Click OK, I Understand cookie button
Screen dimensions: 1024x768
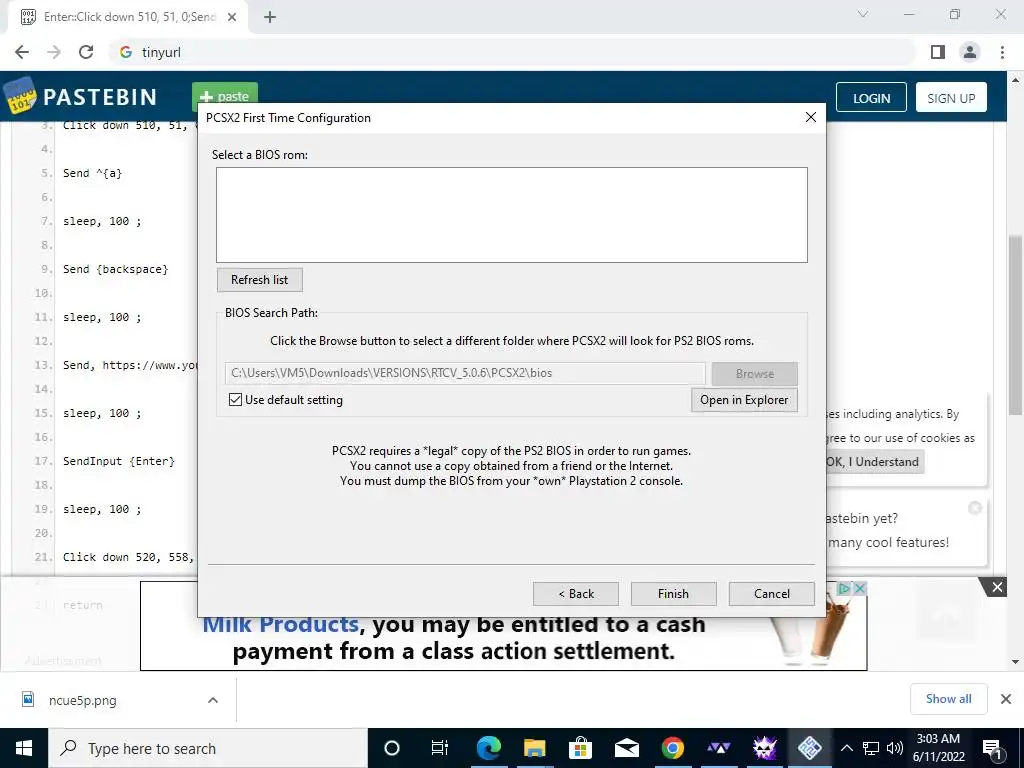point(873,462)
